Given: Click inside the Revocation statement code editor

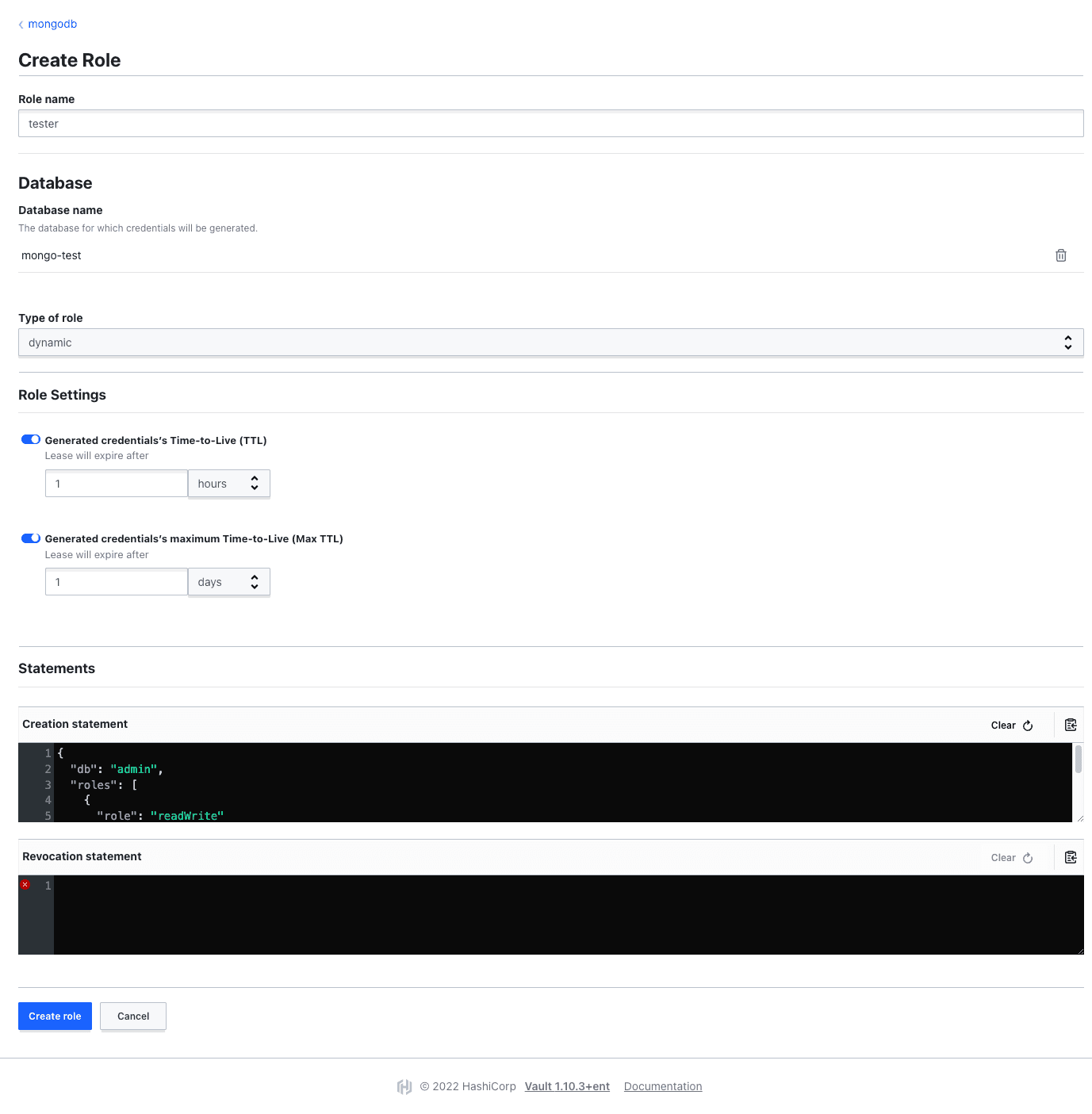Looking at the screenshot, I should coord(568,915).
